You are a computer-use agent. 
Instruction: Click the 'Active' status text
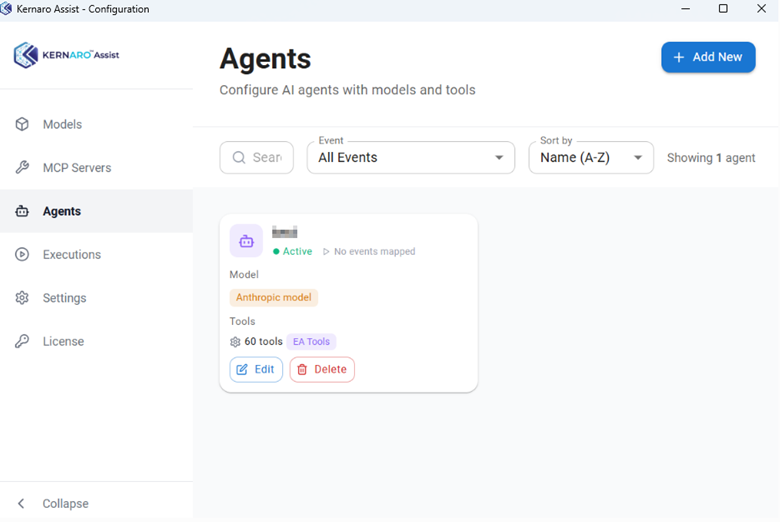(297, 252)
